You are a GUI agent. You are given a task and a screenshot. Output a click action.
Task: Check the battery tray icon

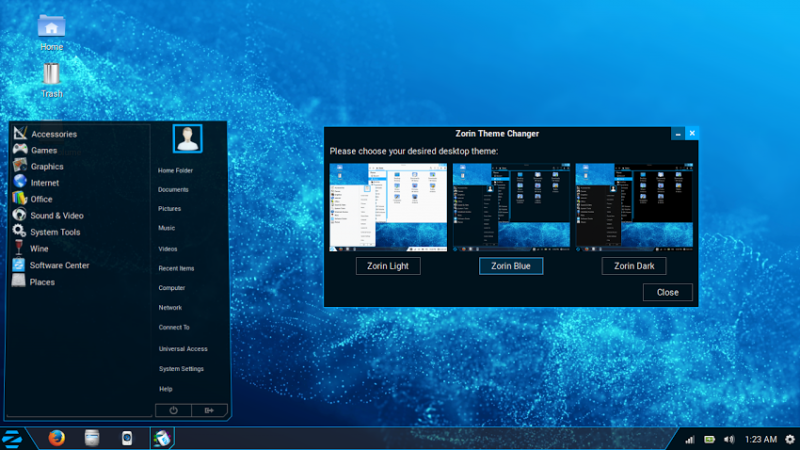[710, 439]
